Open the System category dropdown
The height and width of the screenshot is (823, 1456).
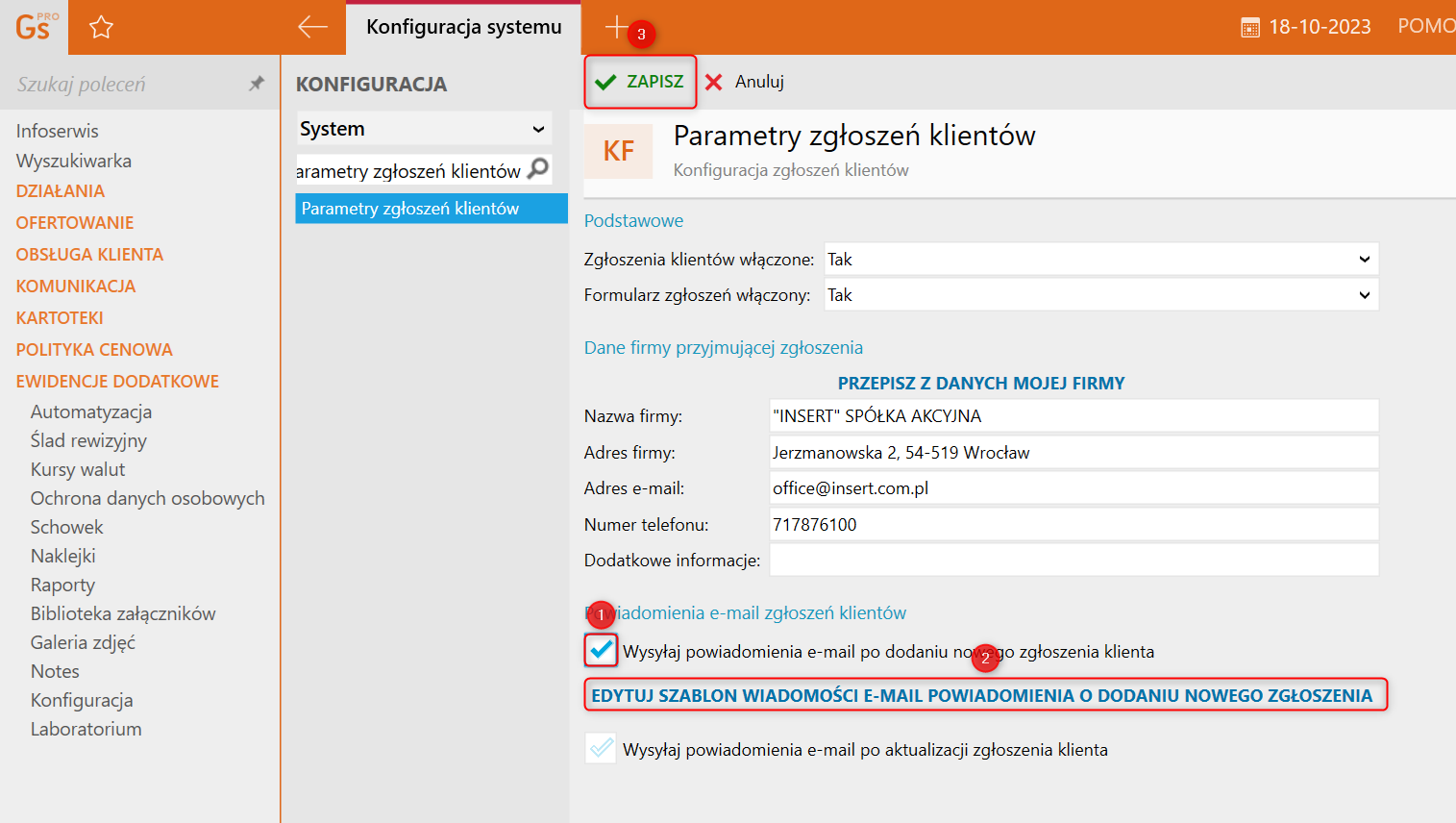423,129
